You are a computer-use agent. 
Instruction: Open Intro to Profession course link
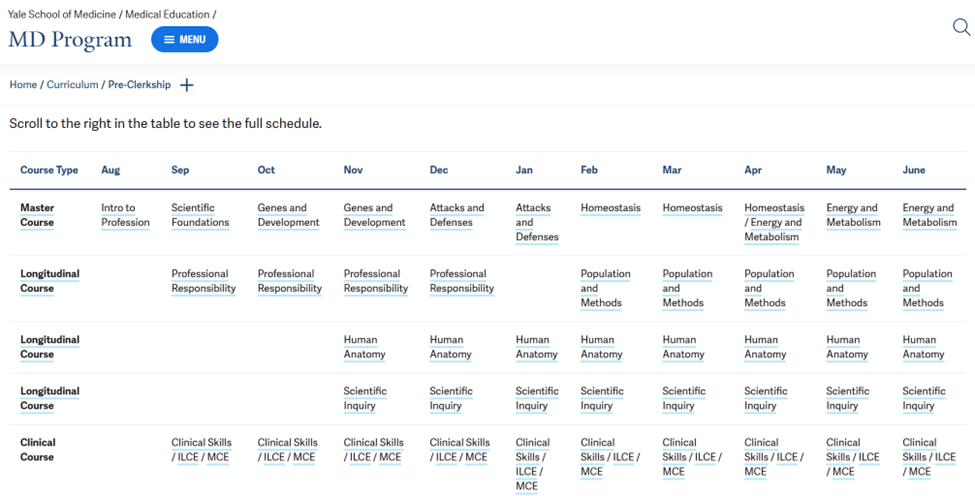(x=126, y=215)
